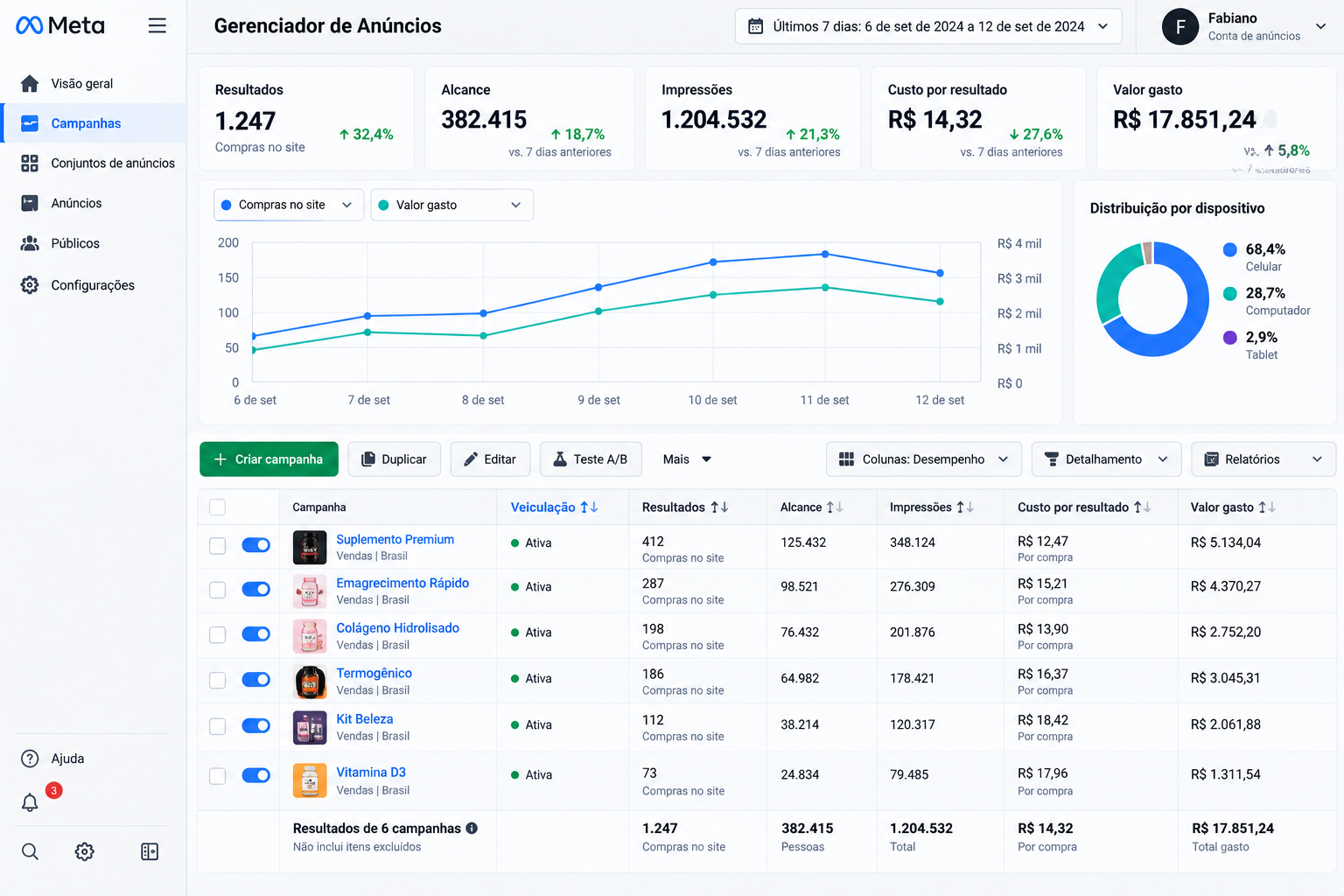
Task: Click the notifications bell icon
Action: click(x=30, y=802)
